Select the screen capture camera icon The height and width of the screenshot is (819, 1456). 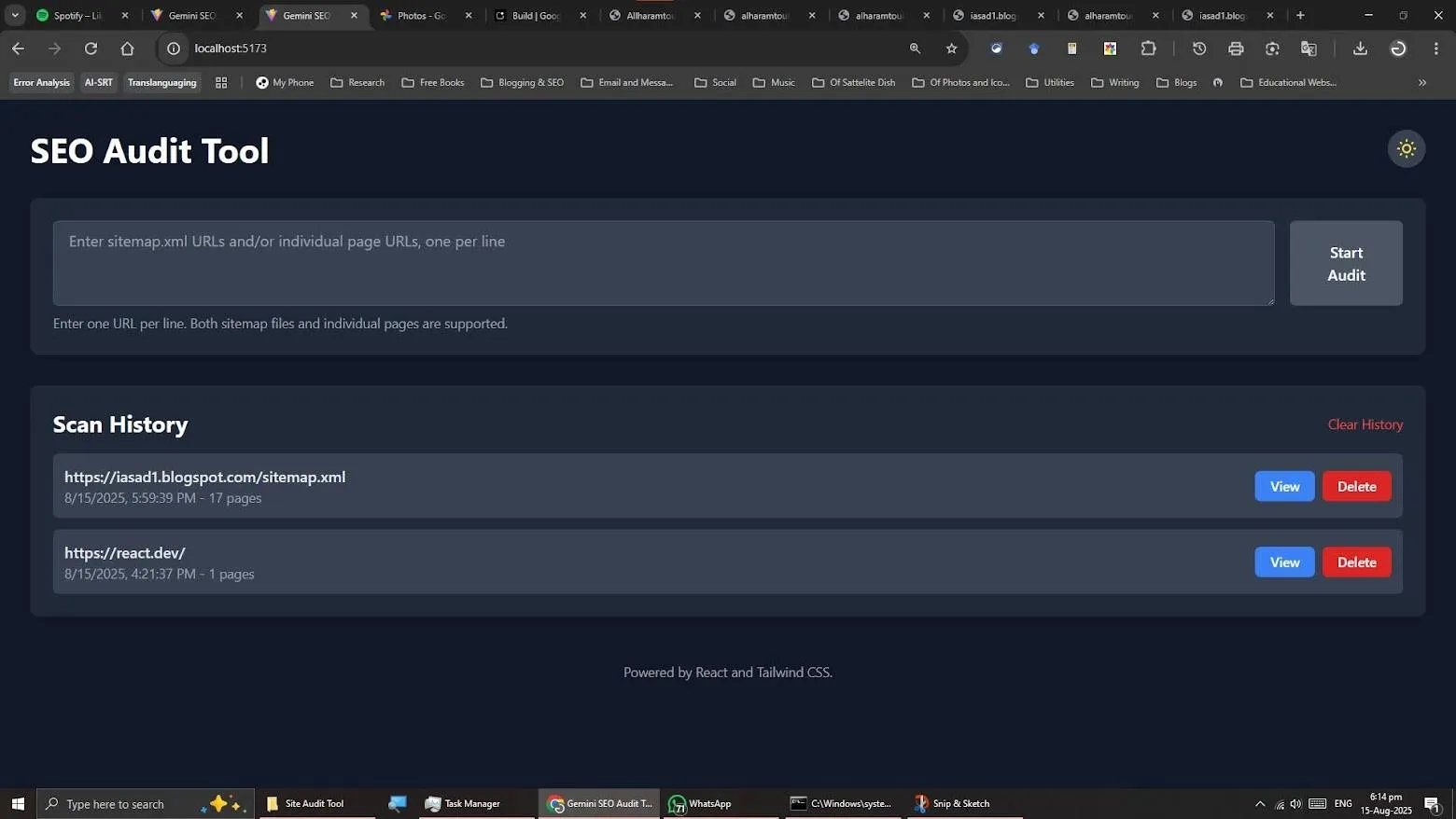[x=1271, y=48]
